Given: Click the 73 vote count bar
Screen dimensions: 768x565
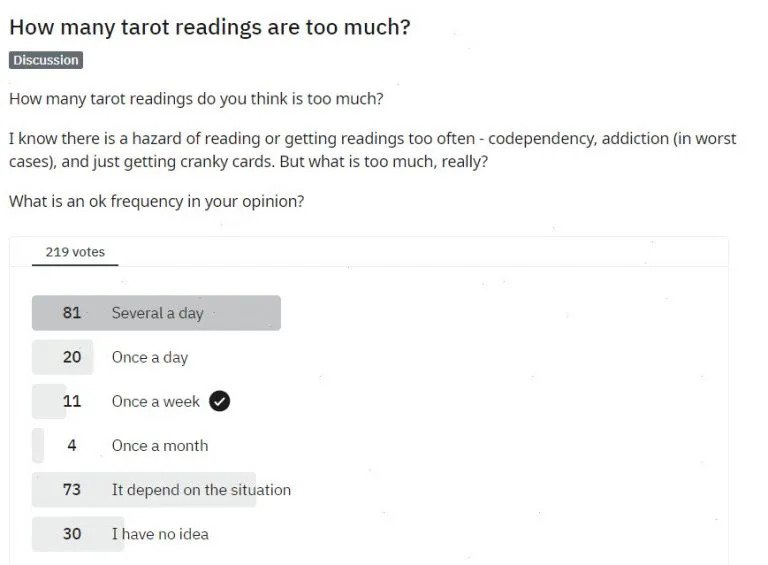Looking at the screenshot, I should [144, 490].
